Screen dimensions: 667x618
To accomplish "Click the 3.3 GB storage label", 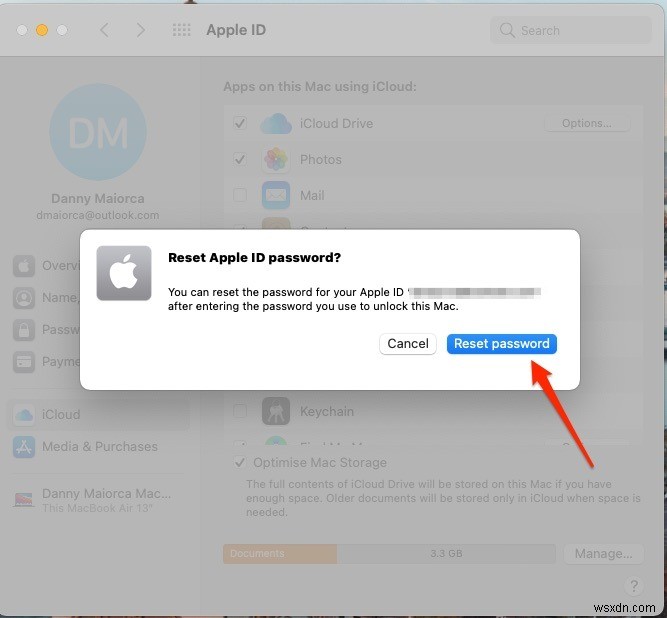I will point(446,554).
